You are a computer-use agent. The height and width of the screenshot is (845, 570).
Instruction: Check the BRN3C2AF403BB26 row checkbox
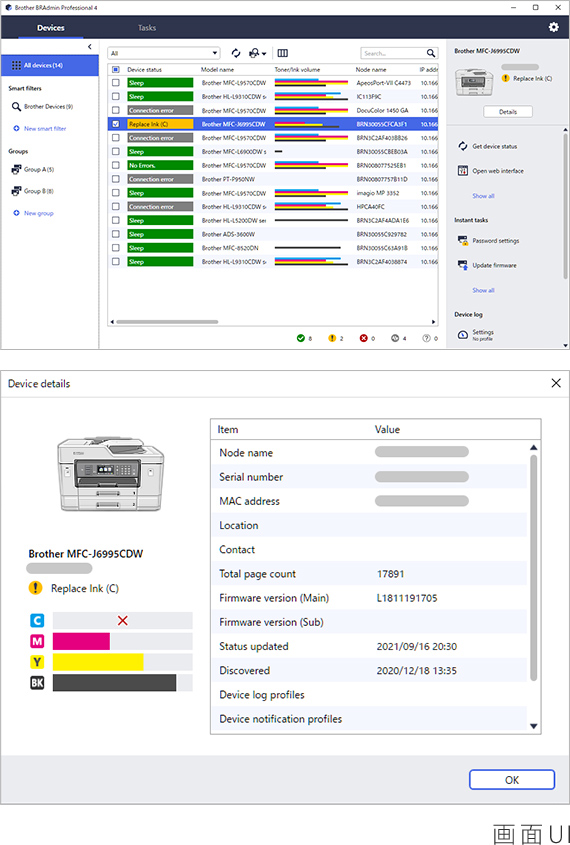tap(115, 137)
